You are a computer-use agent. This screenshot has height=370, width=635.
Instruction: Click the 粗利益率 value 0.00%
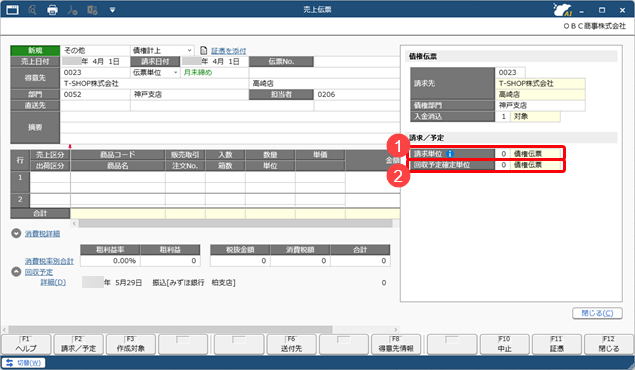coord(110,261)
